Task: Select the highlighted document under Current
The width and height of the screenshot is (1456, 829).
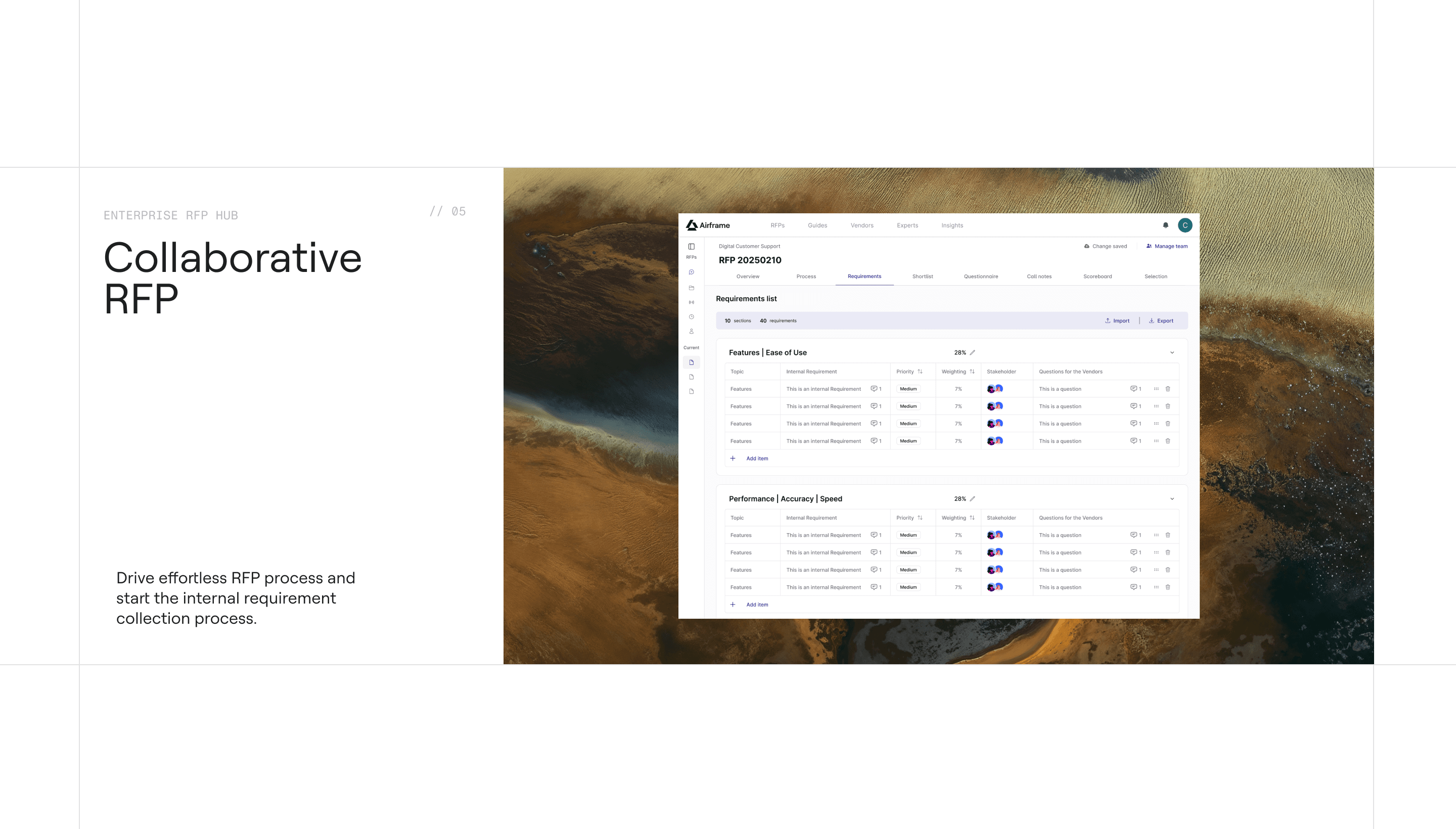Action: click(691, 362)
